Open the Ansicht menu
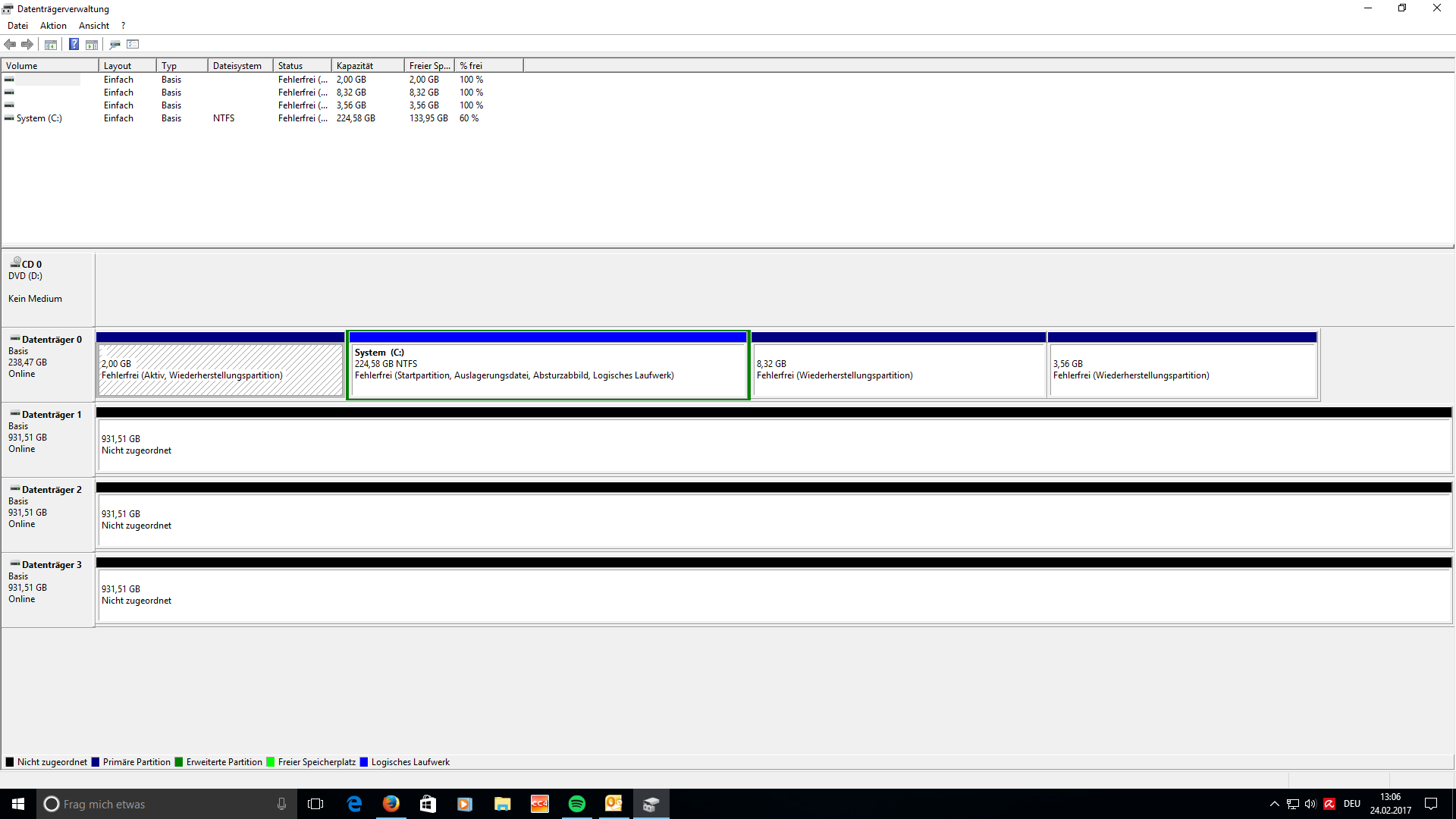The image size is (1456, 819). pyautogui.click(x=94, y=26)
